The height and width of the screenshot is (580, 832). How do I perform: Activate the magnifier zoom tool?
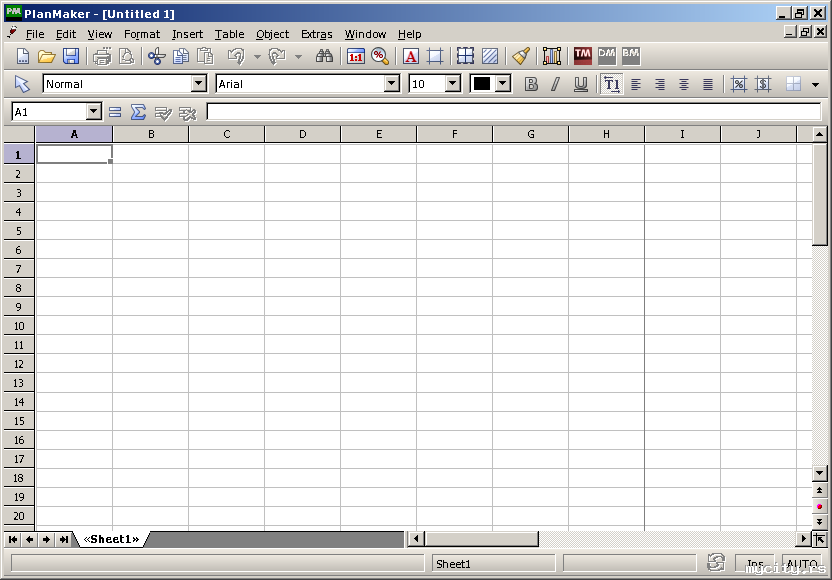(380, 56)
